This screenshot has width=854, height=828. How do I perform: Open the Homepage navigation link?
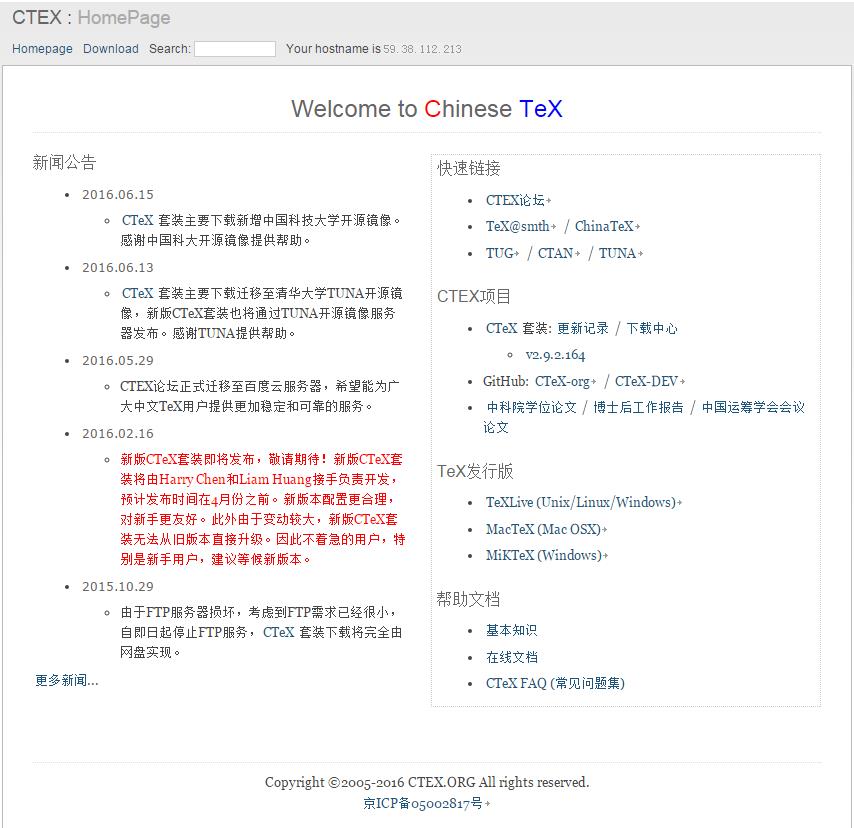click(42, 48)
